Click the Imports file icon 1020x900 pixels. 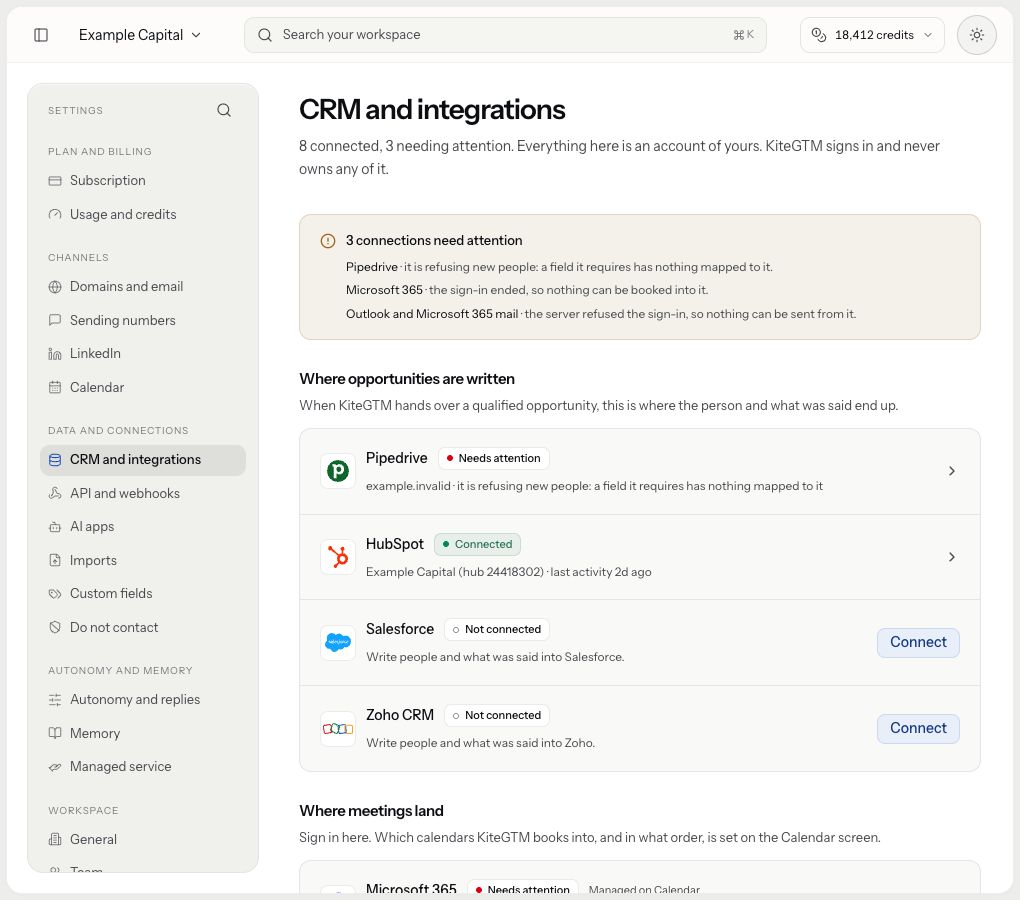[x=55, y=561]
